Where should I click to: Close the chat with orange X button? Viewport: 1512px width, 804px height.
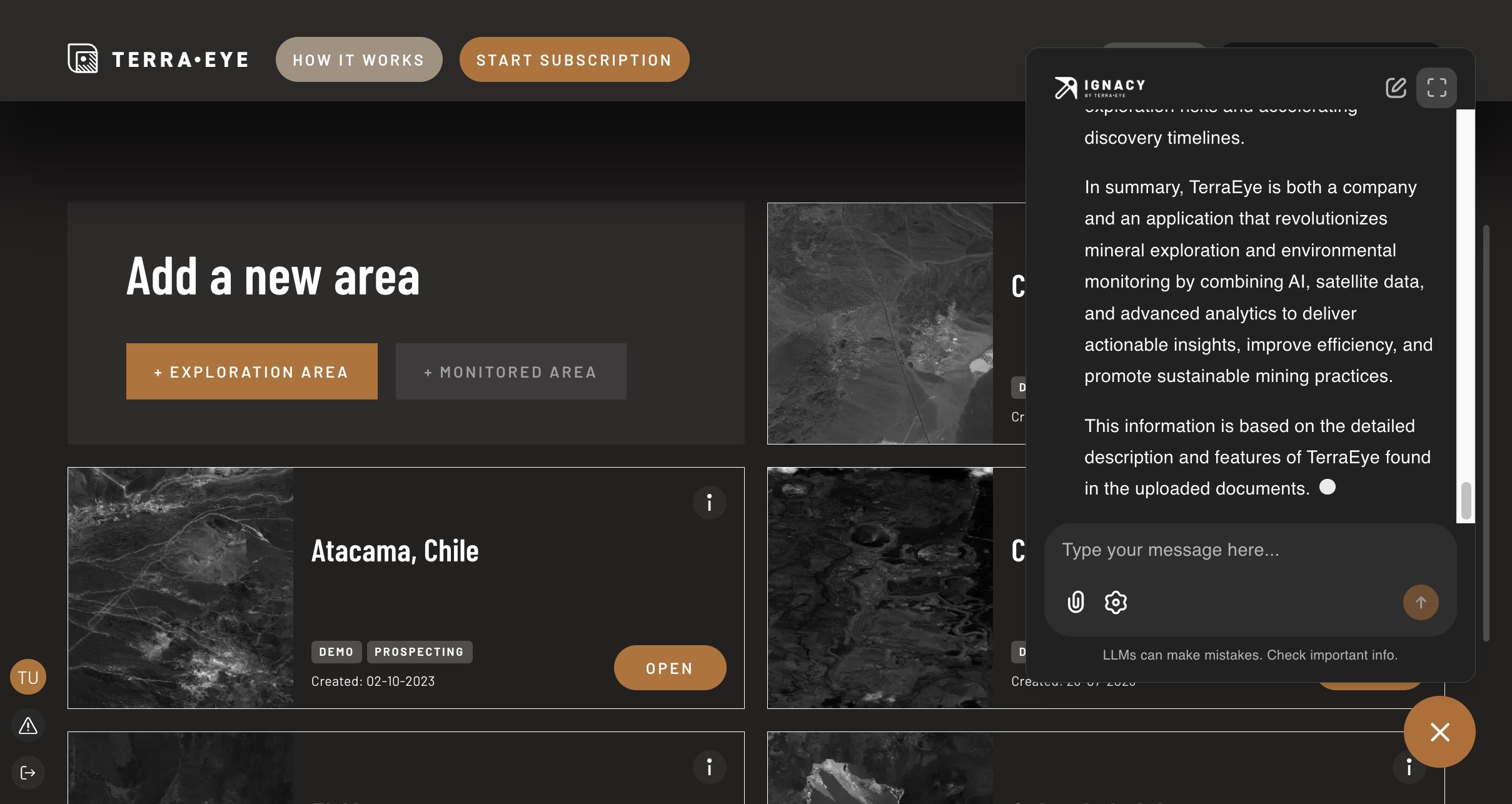[1439, 731]
